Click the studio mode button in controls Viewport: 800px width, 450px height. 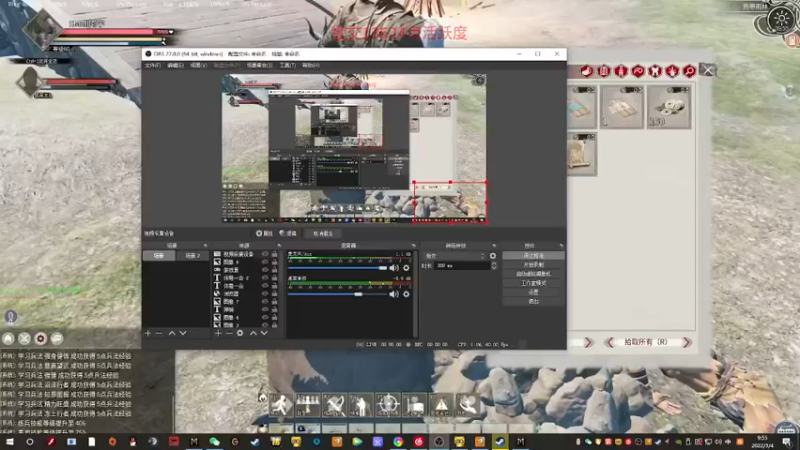pyautogui.click(x=534, y=283)
